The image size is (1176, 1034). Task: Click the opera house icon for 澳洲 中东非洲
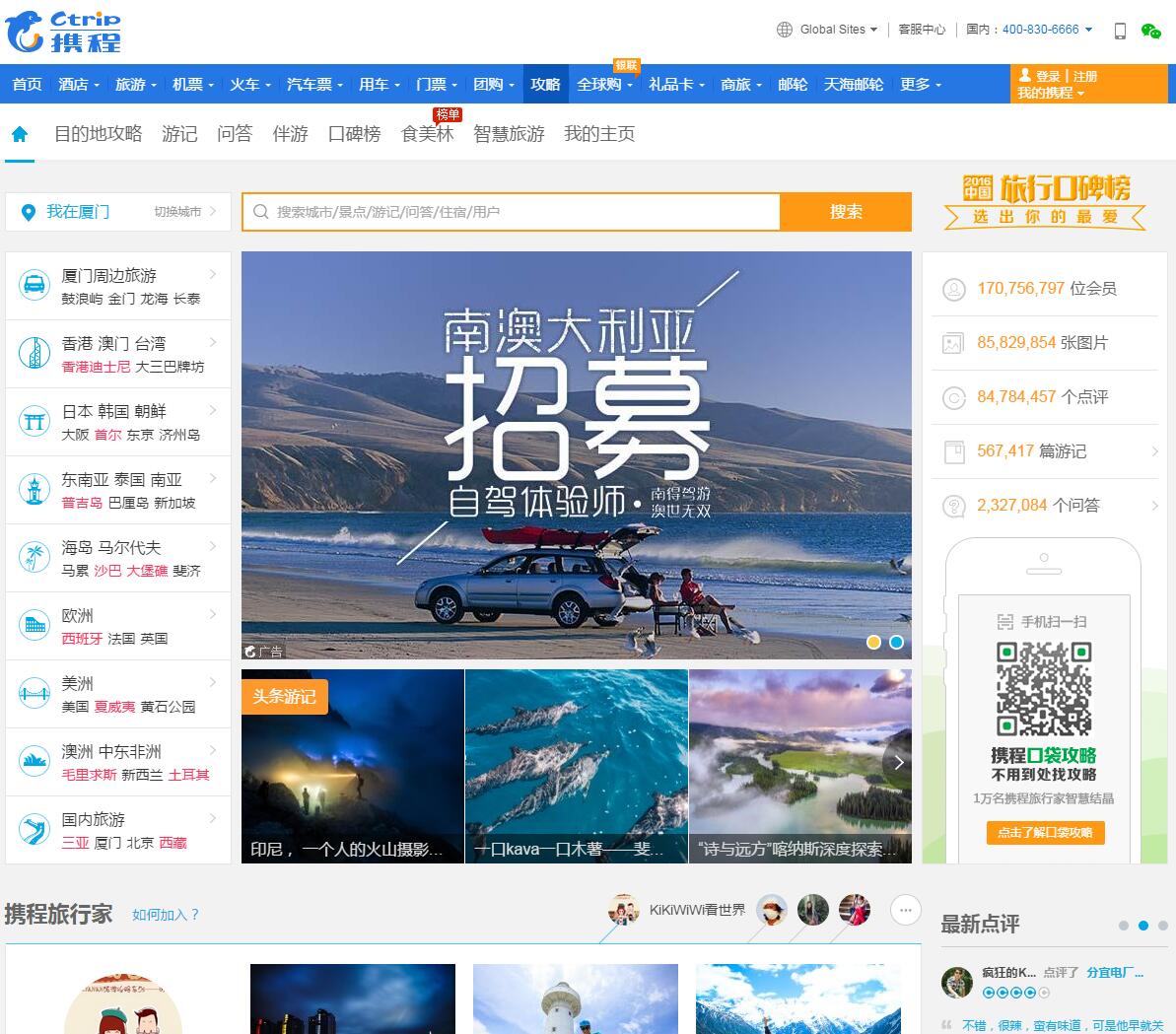coord(34,762)
